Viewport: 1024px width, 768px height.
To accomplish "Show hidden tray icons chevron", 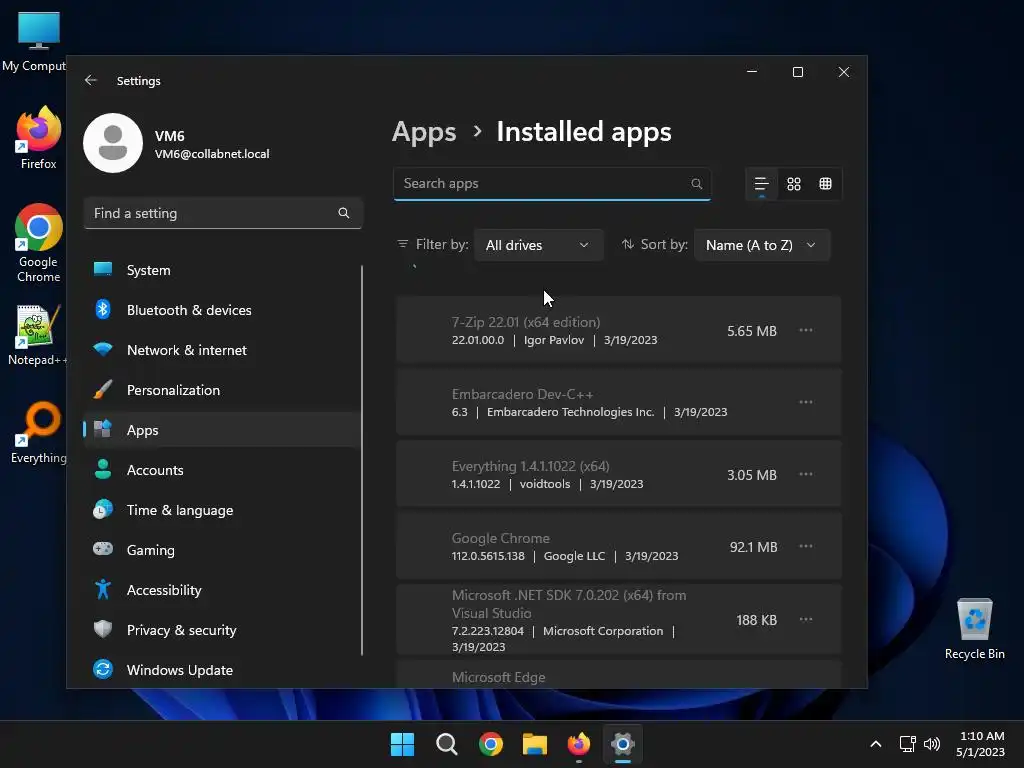I will 876,744.
